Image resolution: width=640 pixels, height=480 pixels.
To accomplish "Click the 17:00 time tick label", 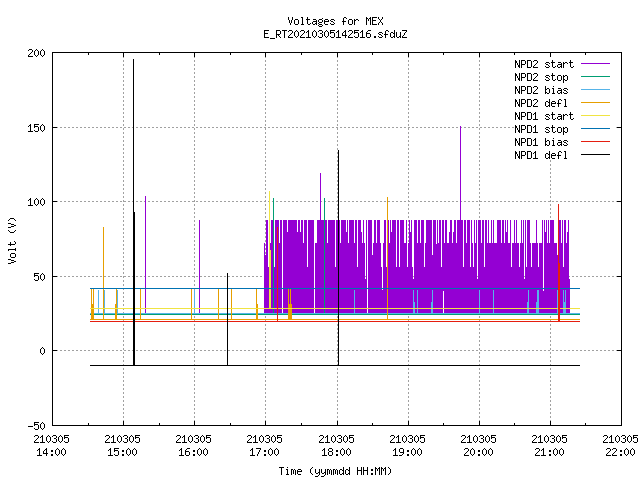I will point(264,452).
